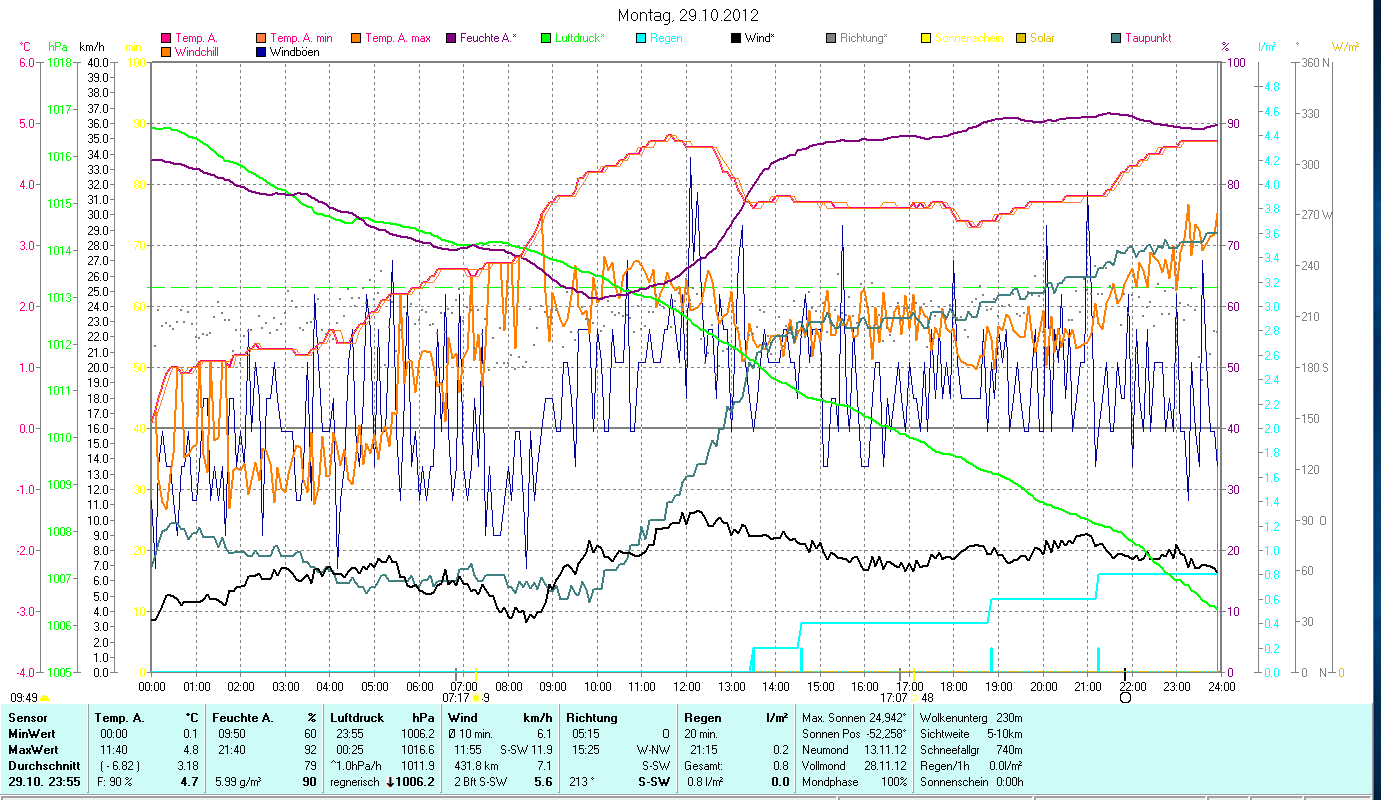Click the 07:17 sunrise time marker

[x=455, y=697]
